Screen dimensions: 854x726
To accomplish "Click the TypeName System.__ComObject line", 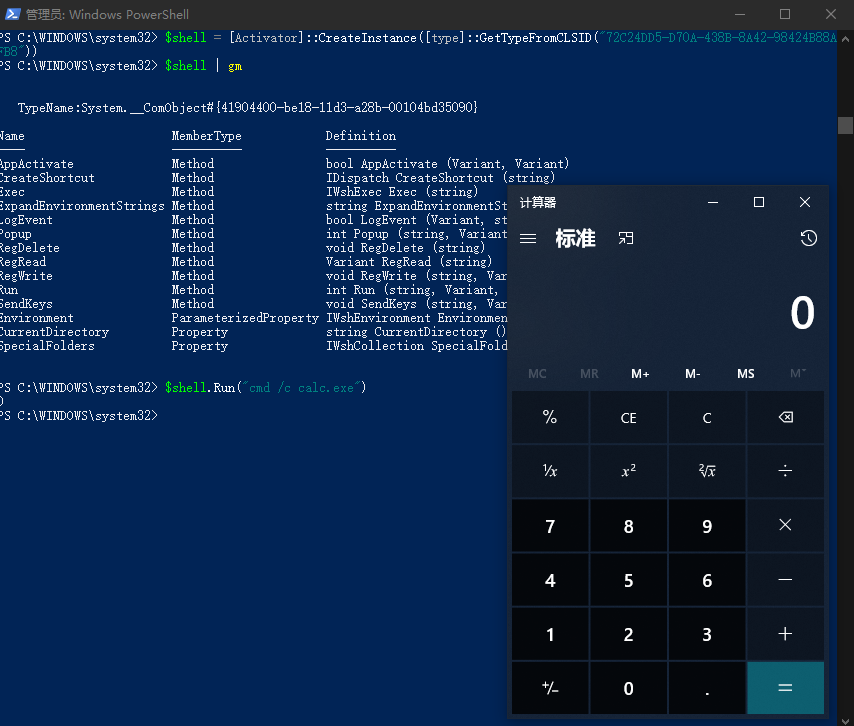I will [x=247, y=108].
